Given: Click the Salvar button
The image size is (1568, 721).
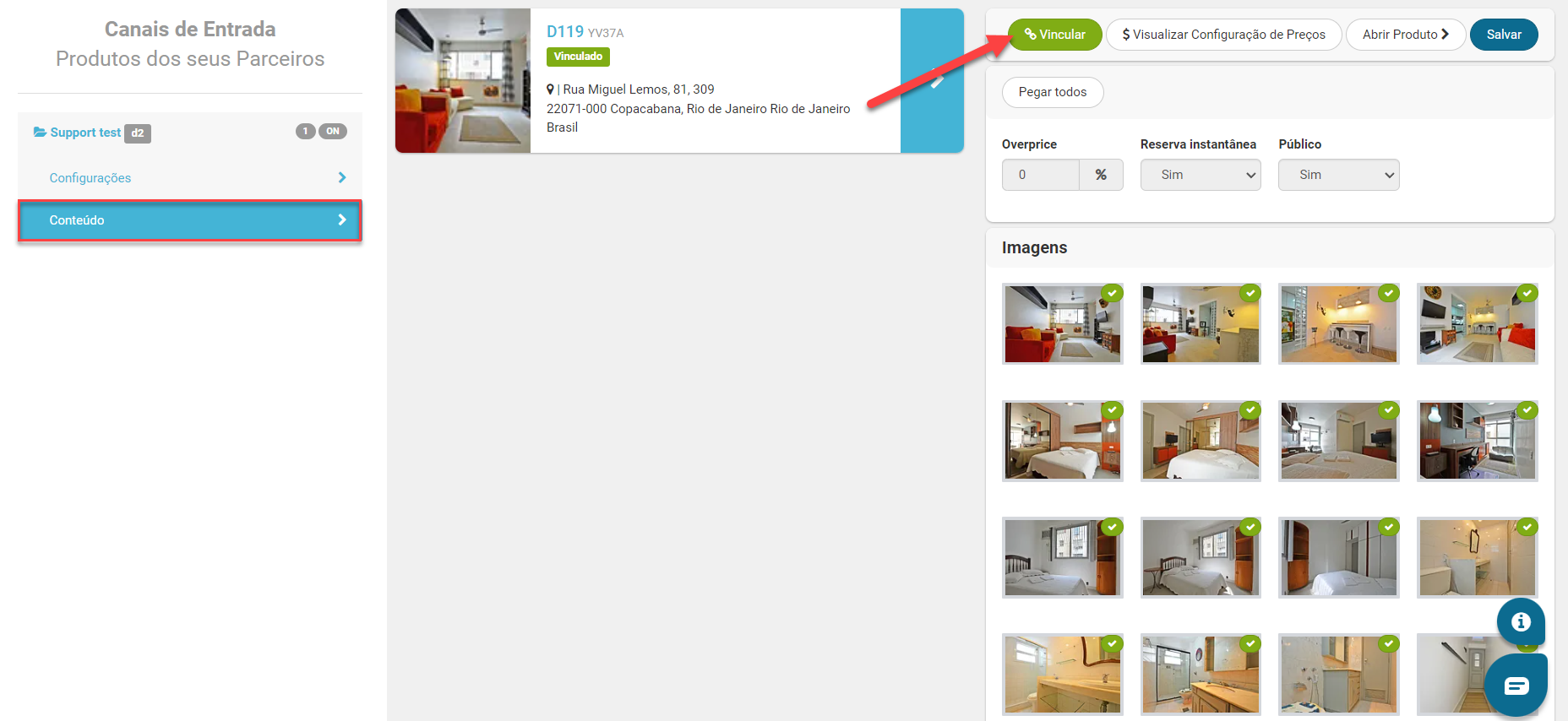Looking at the screenshot, I should tap(1504, 35).
